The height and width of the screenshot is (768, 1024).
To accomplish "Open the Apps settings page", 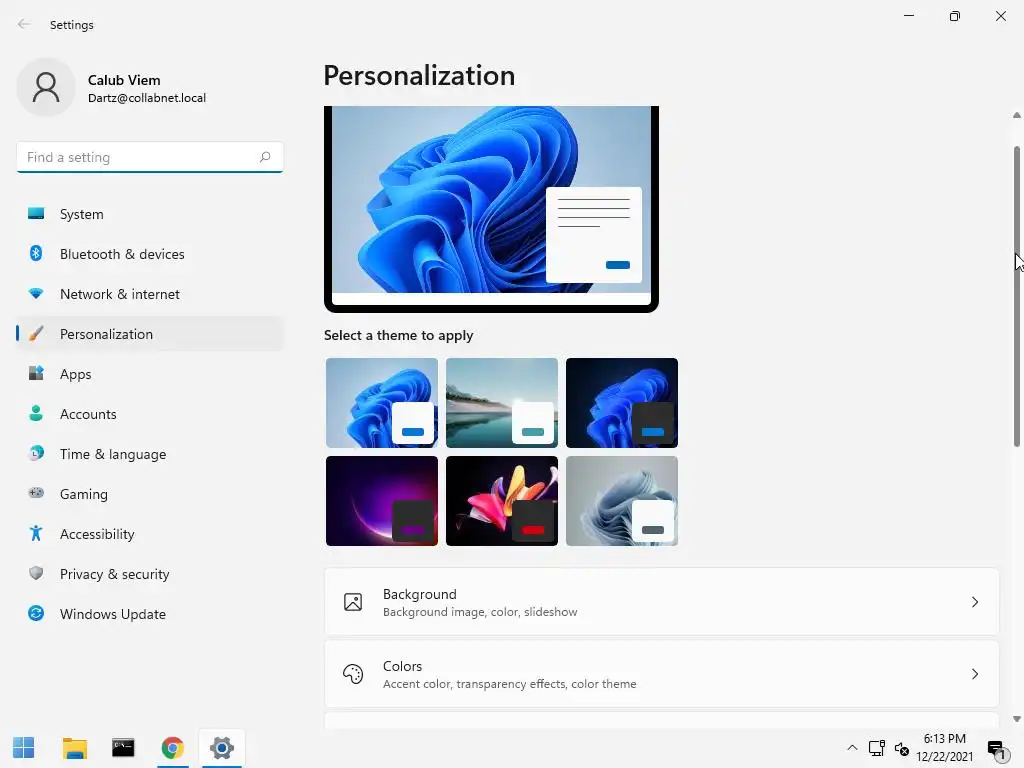I will (150, 374).
